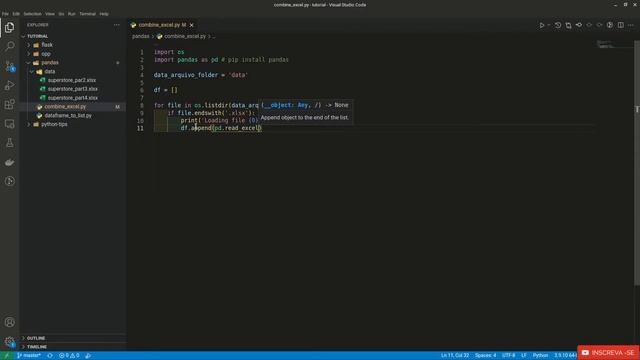Click line number 11 in gutter
Viewport: 640px width, 360px height.
[140, 128]
